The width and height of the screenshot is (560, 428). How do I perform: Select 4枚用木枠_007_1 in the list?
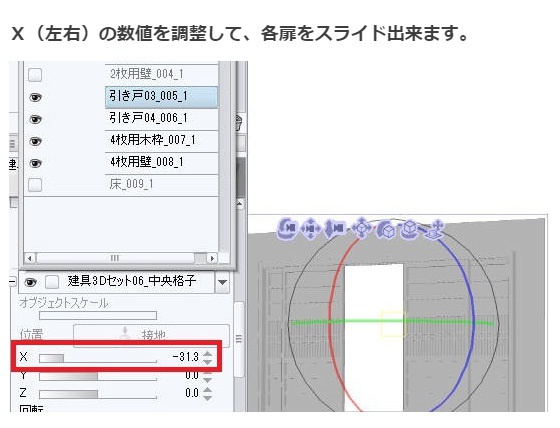point(161,141)
